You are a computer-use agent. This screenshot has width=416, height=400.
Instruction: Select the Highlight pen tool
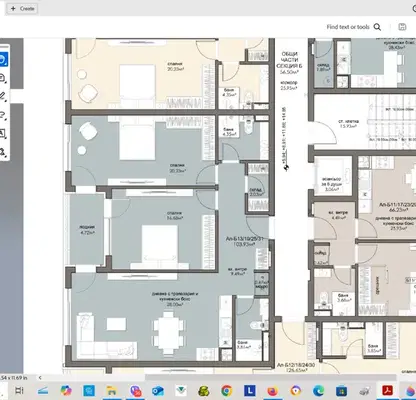tap(2, 97)
